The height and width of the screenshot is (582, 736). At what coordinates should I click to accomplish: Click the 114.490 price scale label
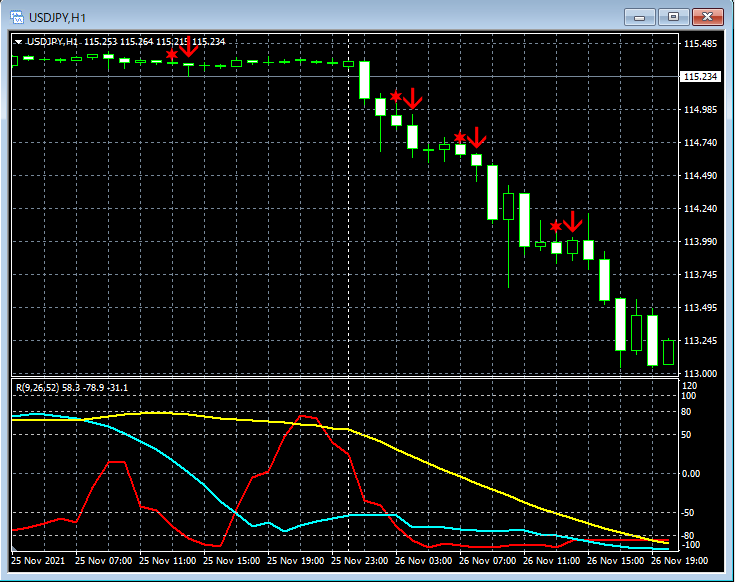(x=700, y=176)
